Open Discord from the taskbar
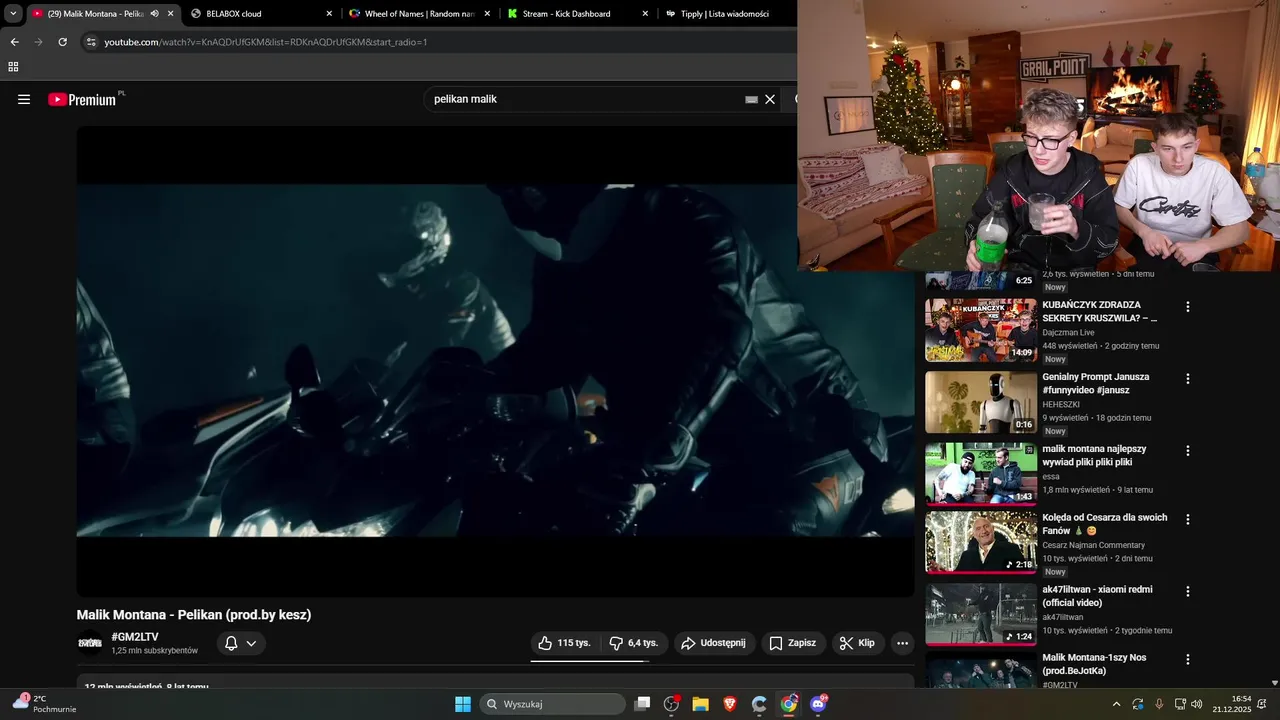This screenshot has height=720, width=1280. (818, 704)
